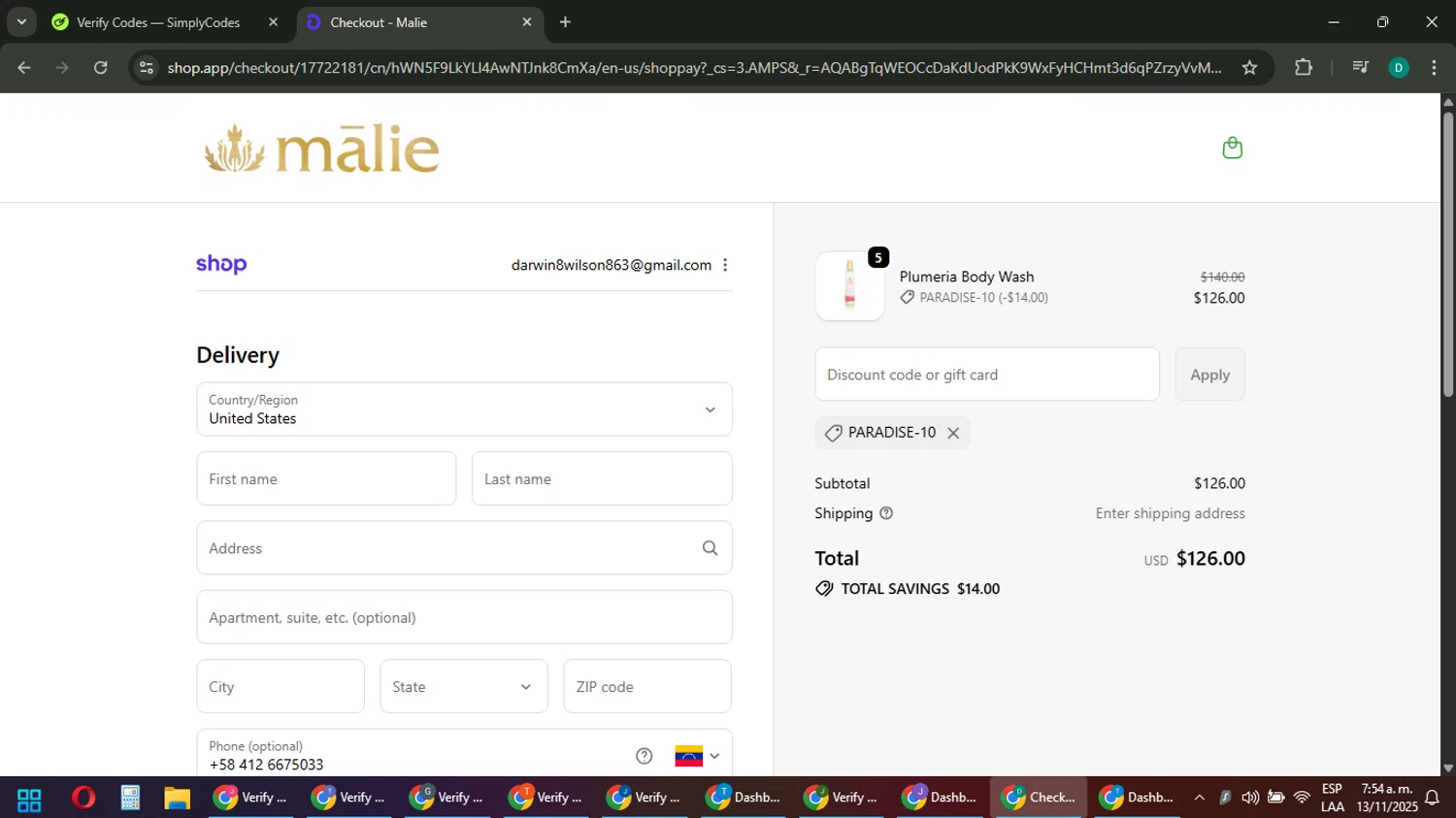Click the address search magnifier icon
Image resolution: width=1456 pixels, height=818 pixels.
[x=710, y=548]
